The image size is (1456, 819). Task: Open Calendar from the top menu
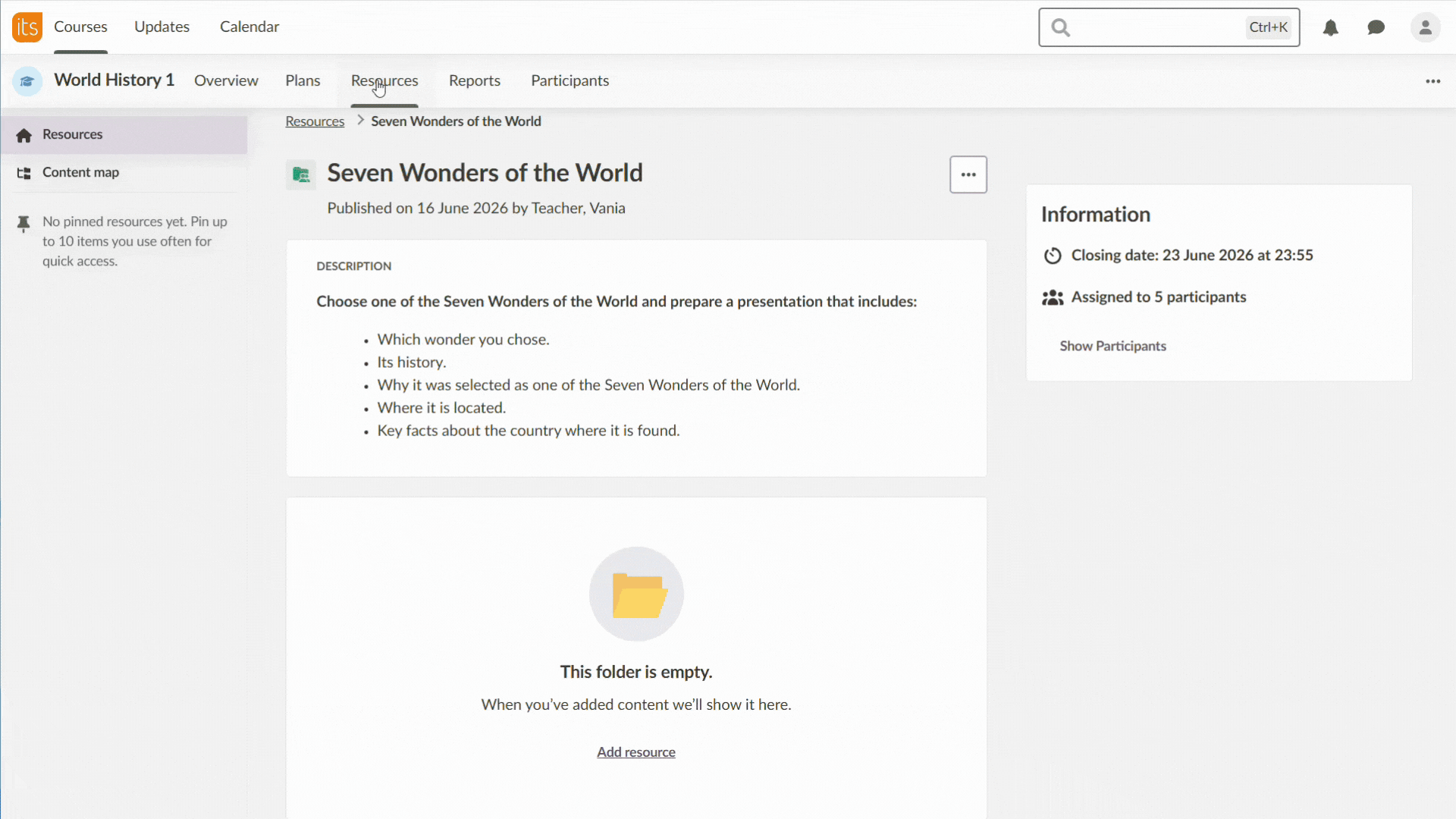[249, 27]
